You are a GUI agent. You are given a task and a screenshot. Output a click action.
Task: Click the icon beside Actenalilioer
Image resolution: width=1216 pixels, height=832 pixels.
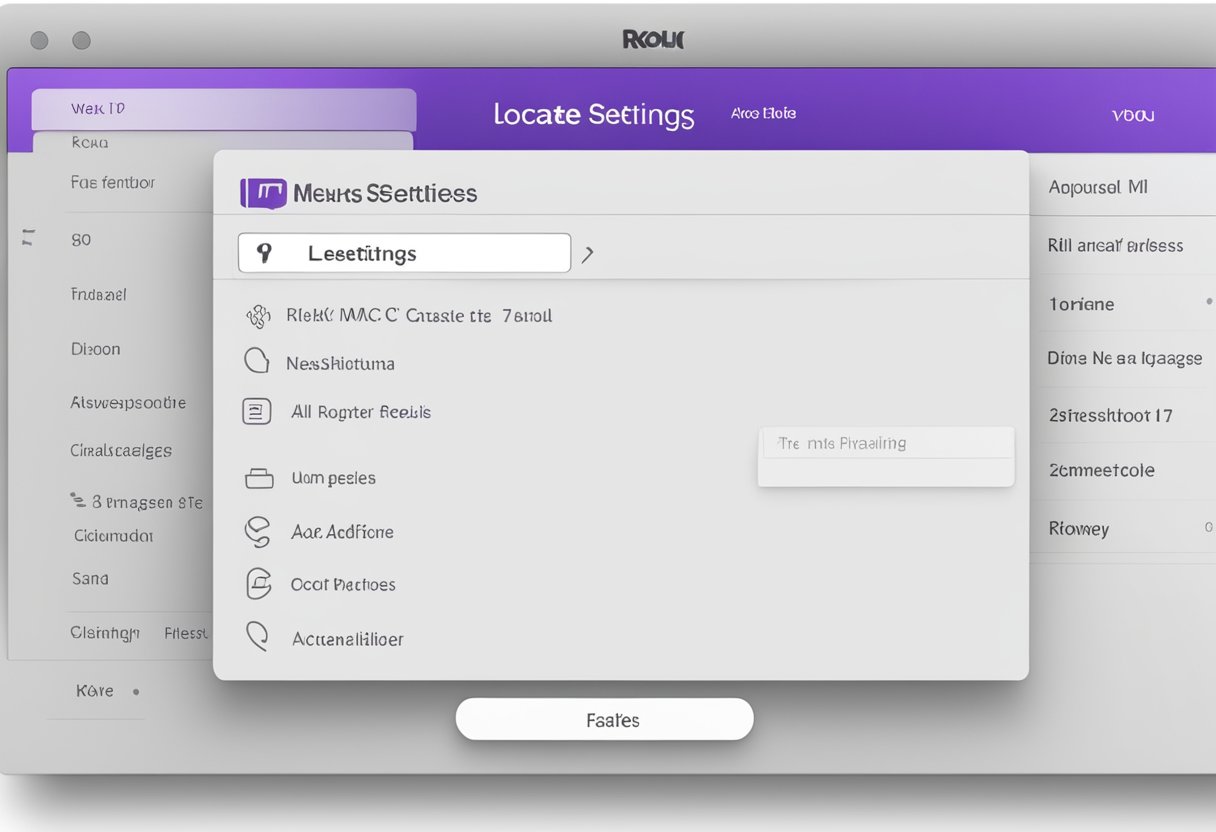point(258,637)
